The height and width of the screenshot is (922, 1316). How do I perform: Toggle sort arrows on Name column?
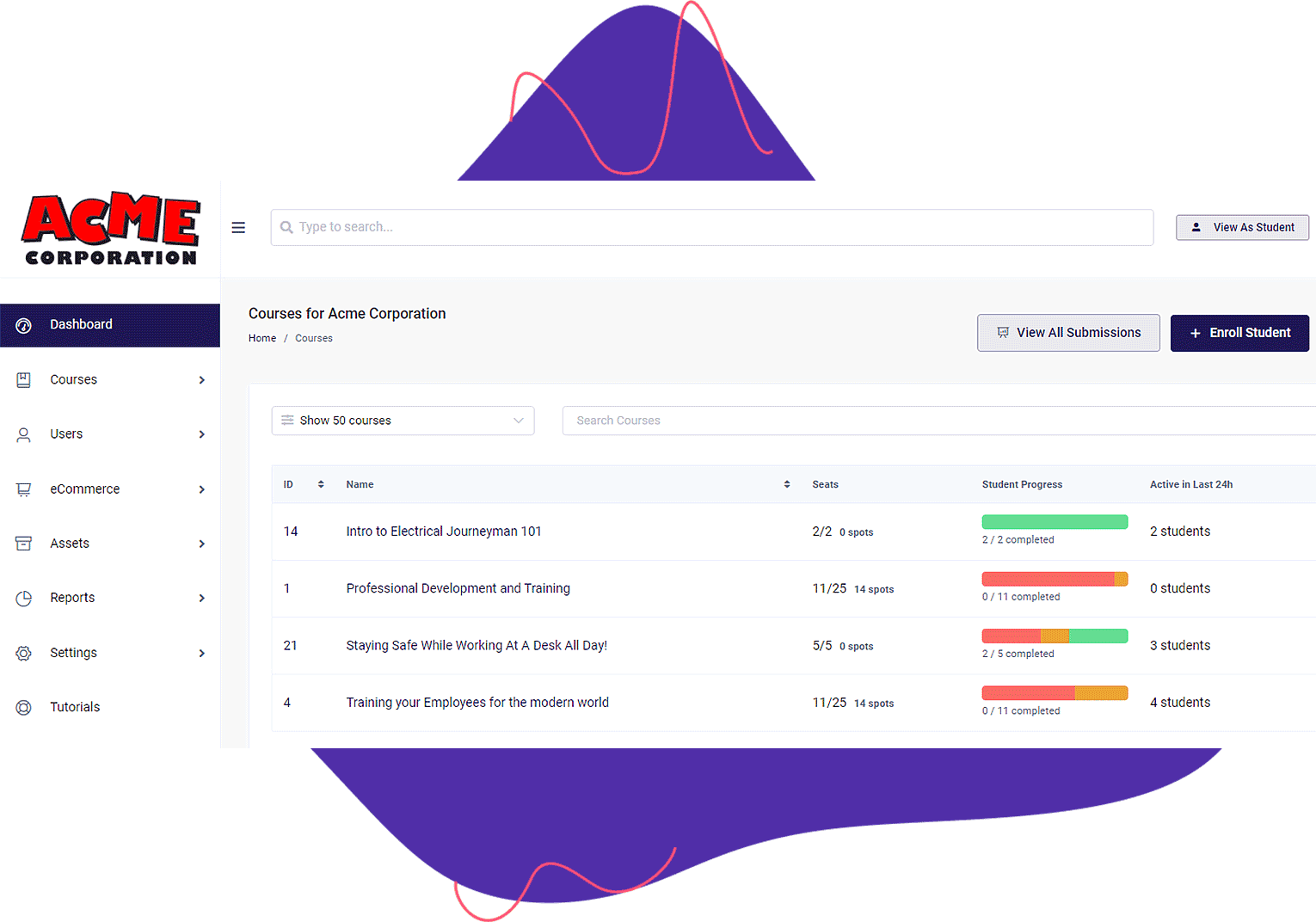[786, 485]
